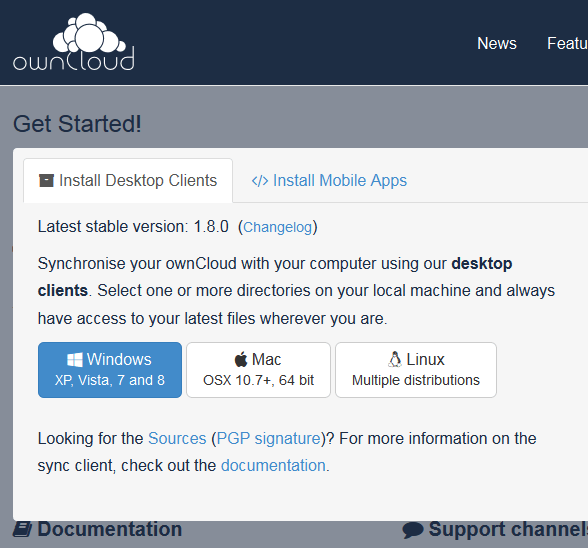Download the Mac OSX 10.7+ client
The image size is (588, 548).
click(258, 370)
